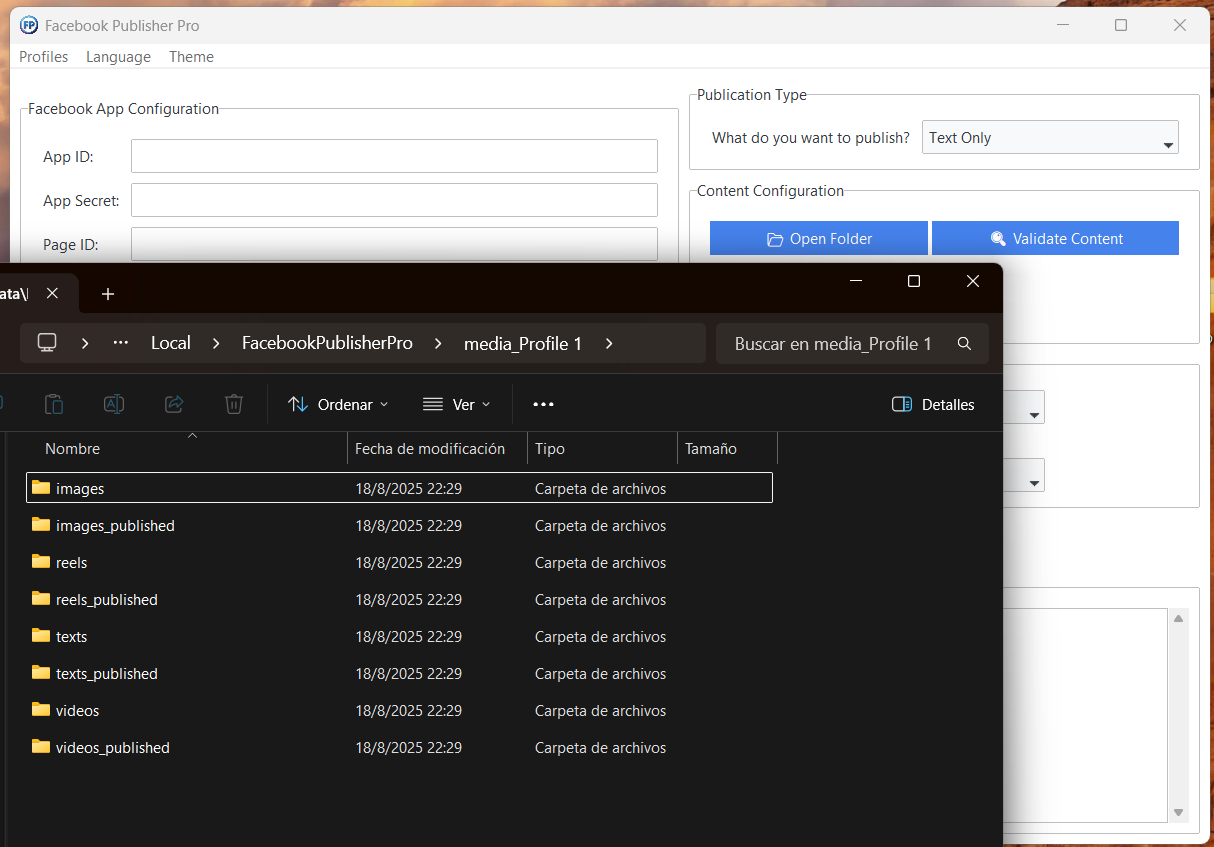
Task: Expand the chevron after FacebookPublisherPro breadcrumb
Action: tap(438, 343)
